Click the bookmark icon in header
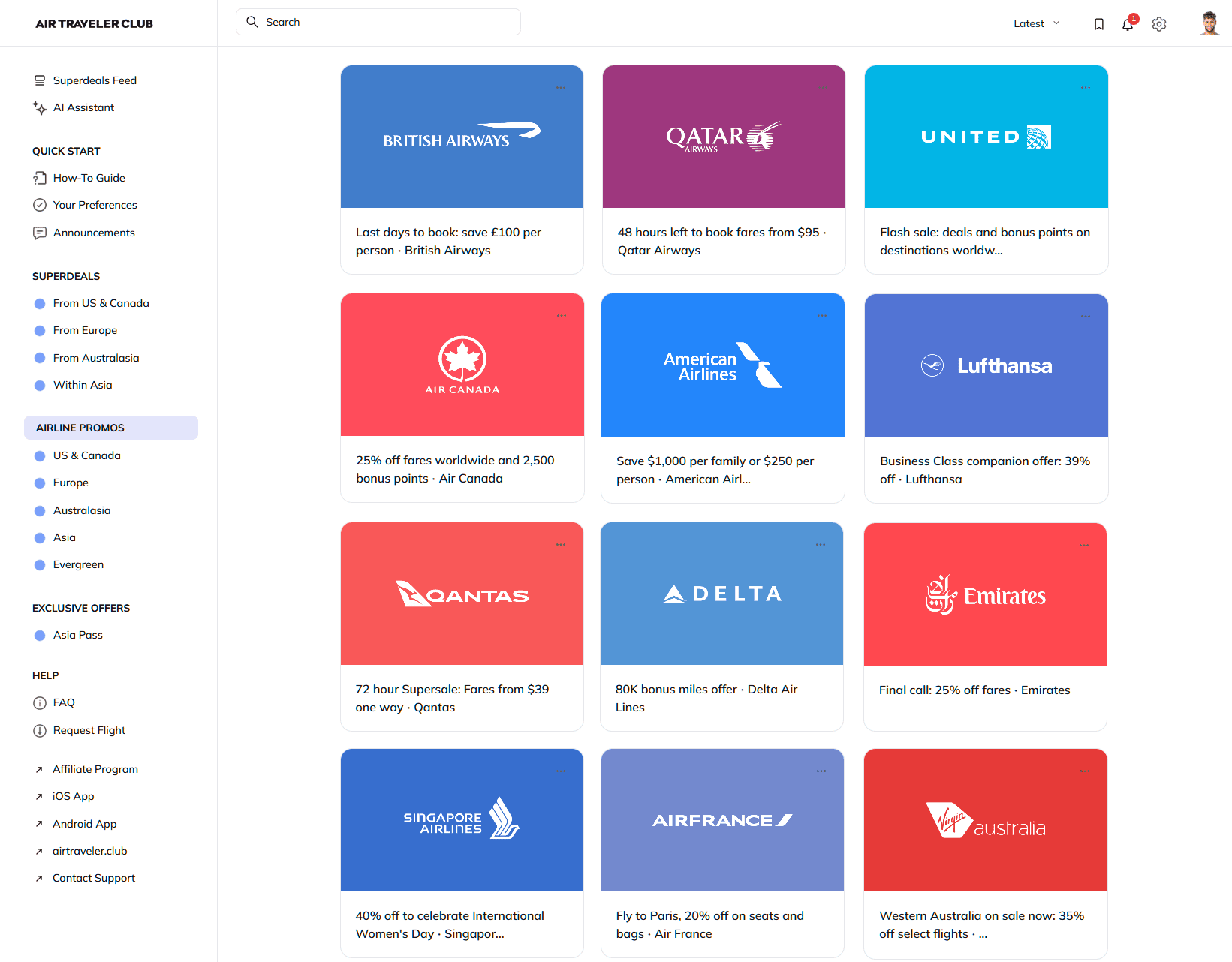1232x962 pixels. pos(1098,24)
